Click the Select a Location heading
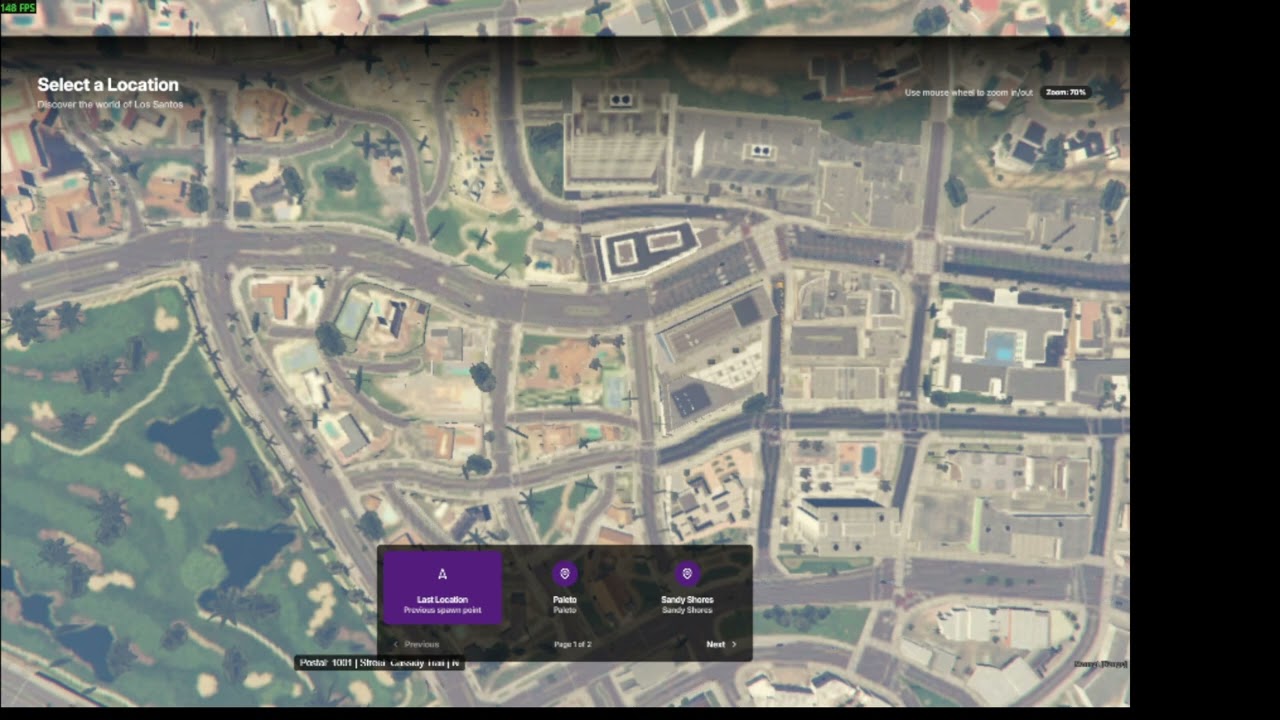This screenshot has height=720, width=1280. click(108, 85)
